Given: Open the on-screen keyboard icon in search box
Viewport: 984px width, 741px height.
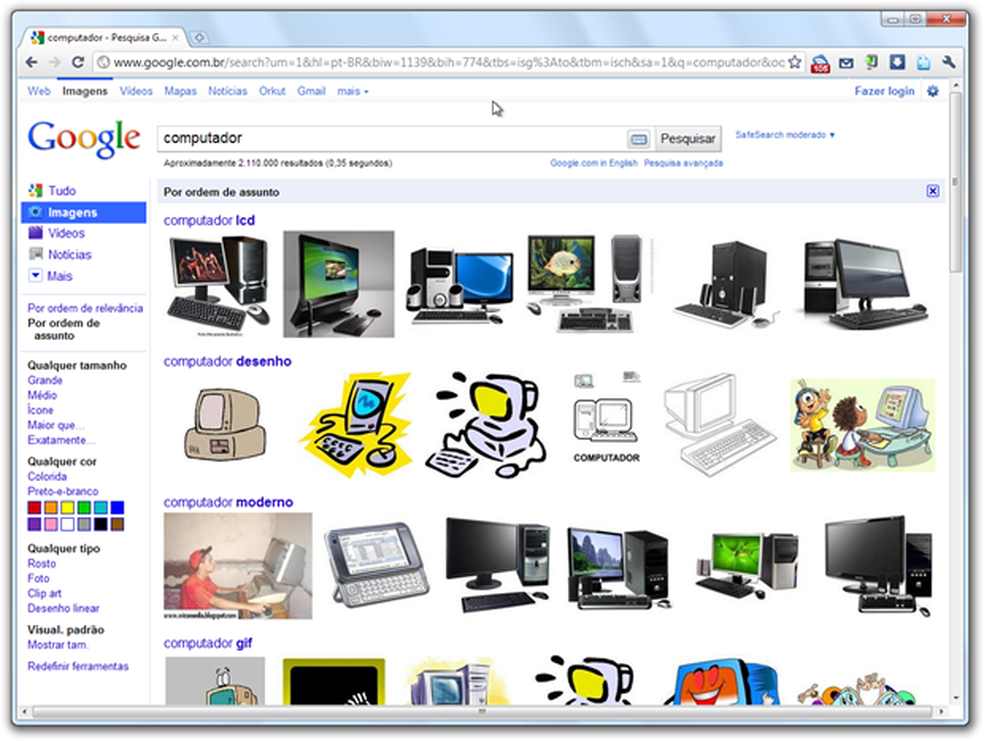Looking at the screenshot, I should pos(636,137).
